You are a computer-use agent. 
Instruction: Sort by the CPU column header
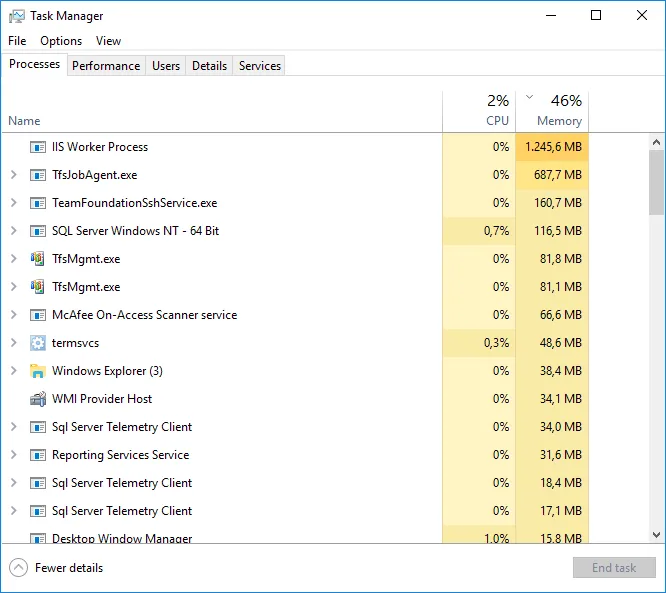(x=479, y=111)
